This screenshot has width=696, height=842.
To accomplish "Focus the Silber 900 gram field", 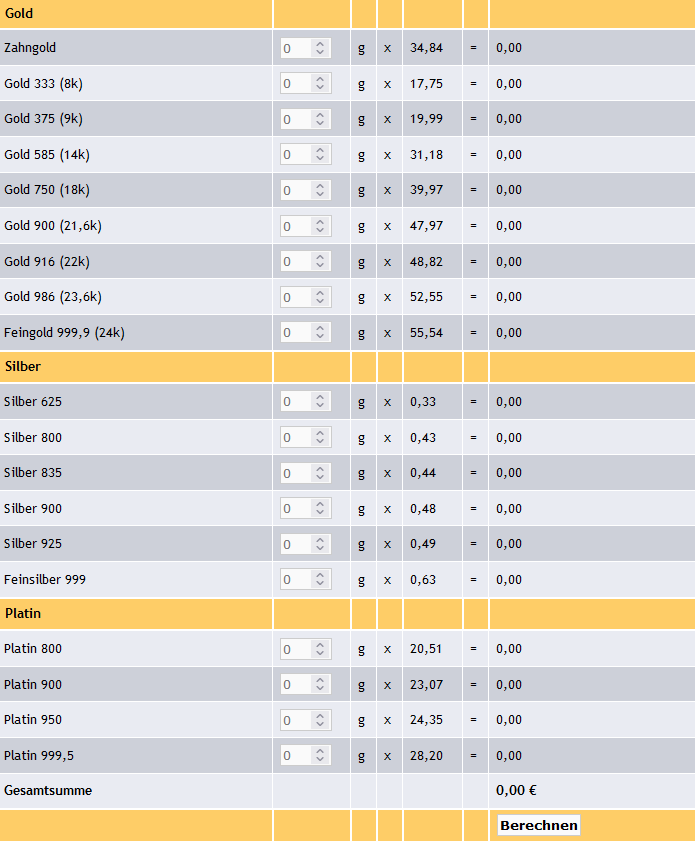I will click(x=296, y=509).
